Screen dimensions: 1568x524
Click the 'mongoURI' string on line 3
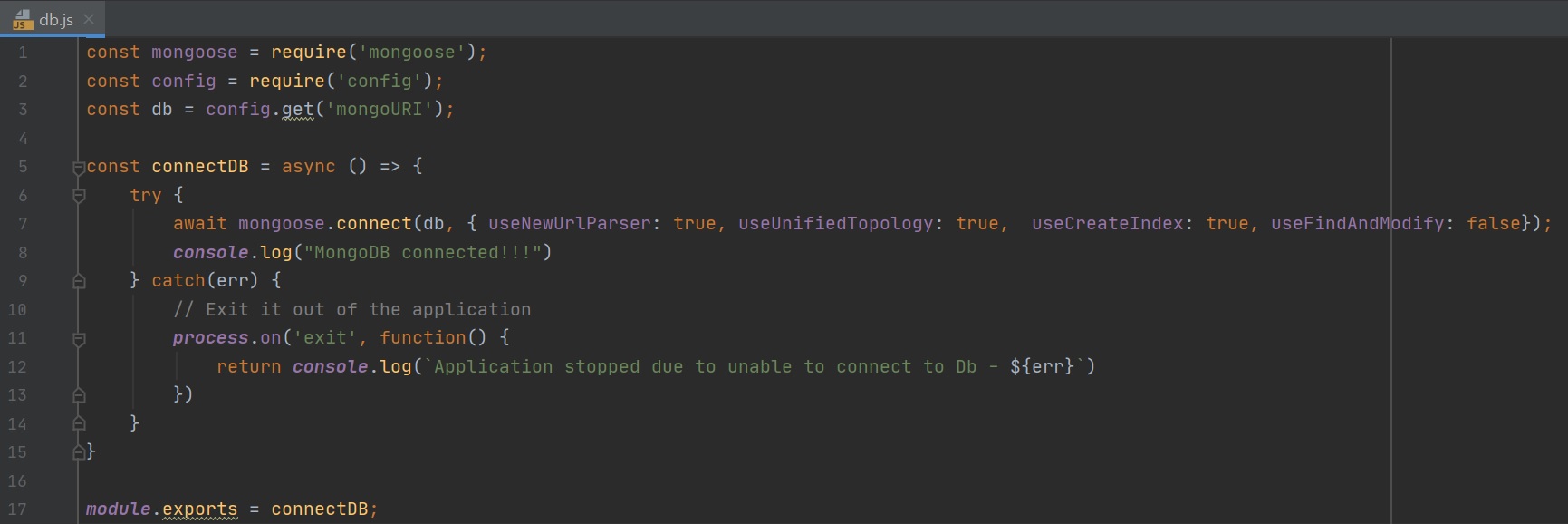click(379, 110)
